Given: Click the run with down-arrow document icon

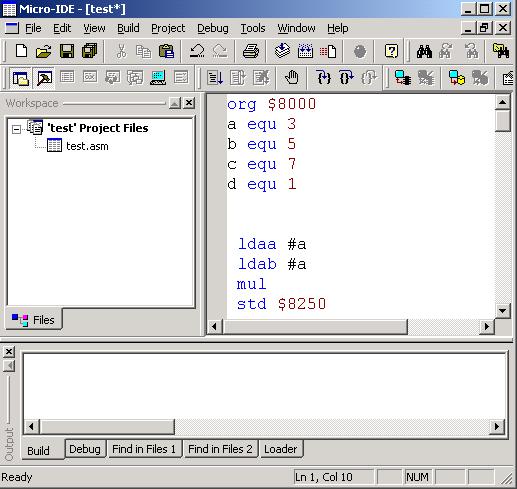Looking at the screenshot, I should [x=215, y=78].
